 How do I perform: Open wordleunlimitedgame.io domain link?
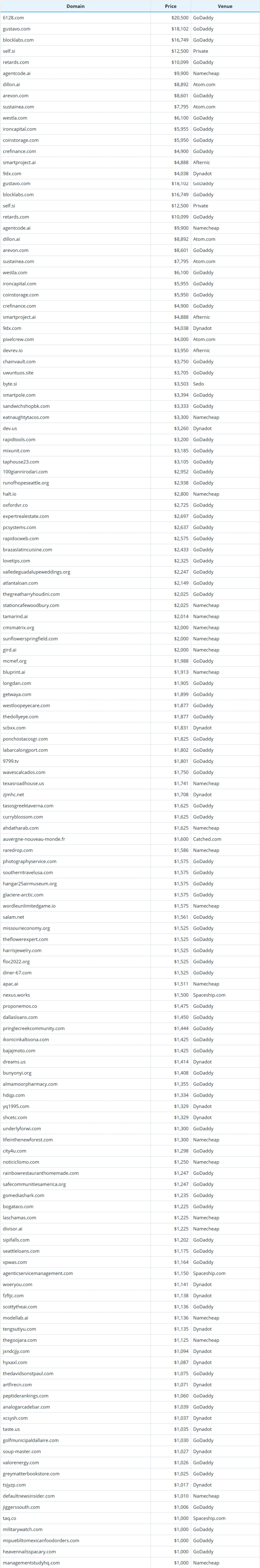click(x=29, y=906)
